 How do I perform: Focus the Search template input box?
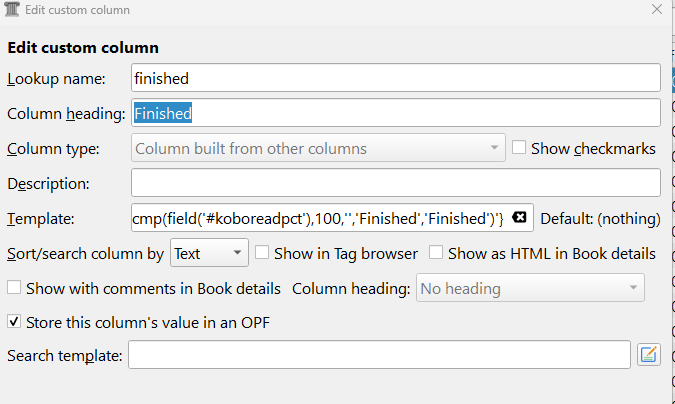click(x=378, y=355)
